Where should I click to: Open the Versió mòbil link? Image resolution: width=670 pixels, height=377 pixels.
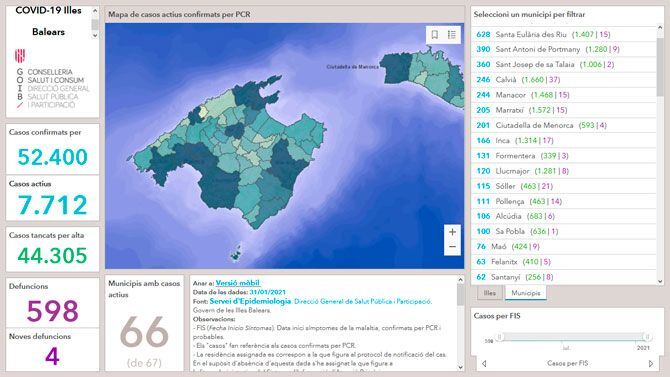point(238,283)
